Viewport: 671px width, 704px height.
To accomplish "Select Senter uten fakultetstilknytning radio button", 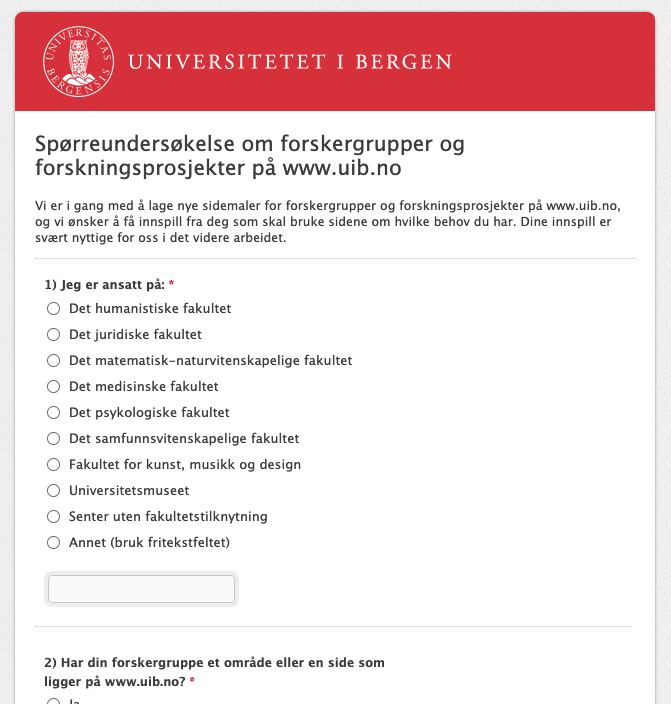I will coord(54,516).
